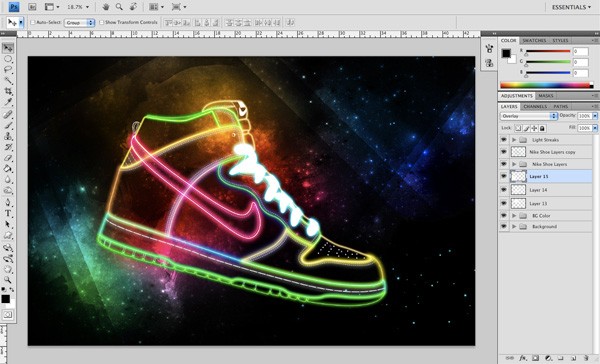Open the Arrange Documents dropdown
600x364 pixels.
click(156, 7)
